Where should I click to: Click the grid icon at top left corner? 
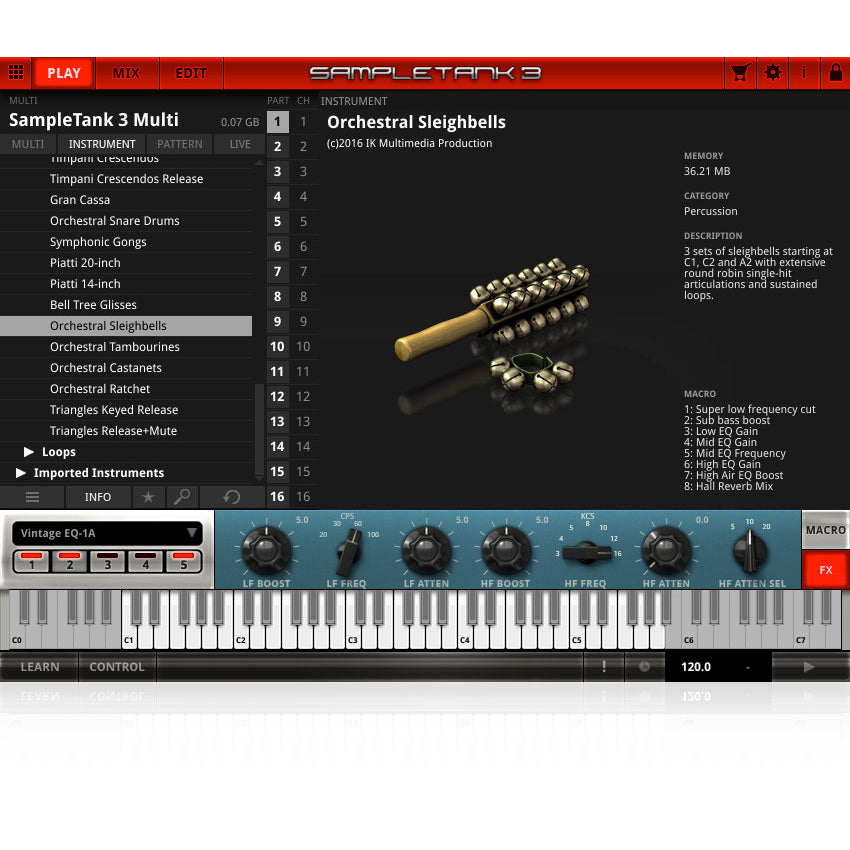(x=16, y=73)
